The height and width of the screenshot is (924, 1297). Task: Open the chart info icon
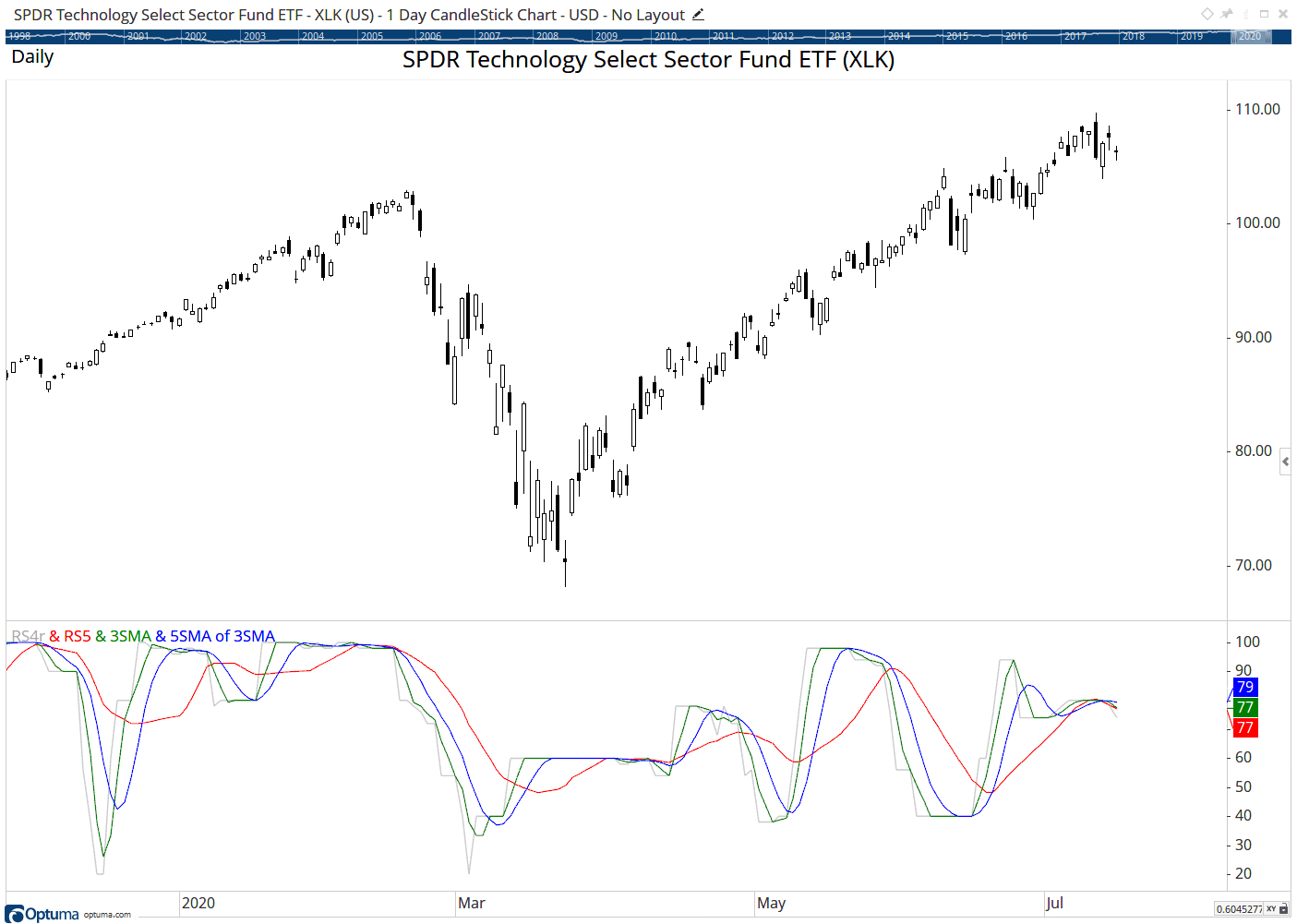coord(1247,14)
